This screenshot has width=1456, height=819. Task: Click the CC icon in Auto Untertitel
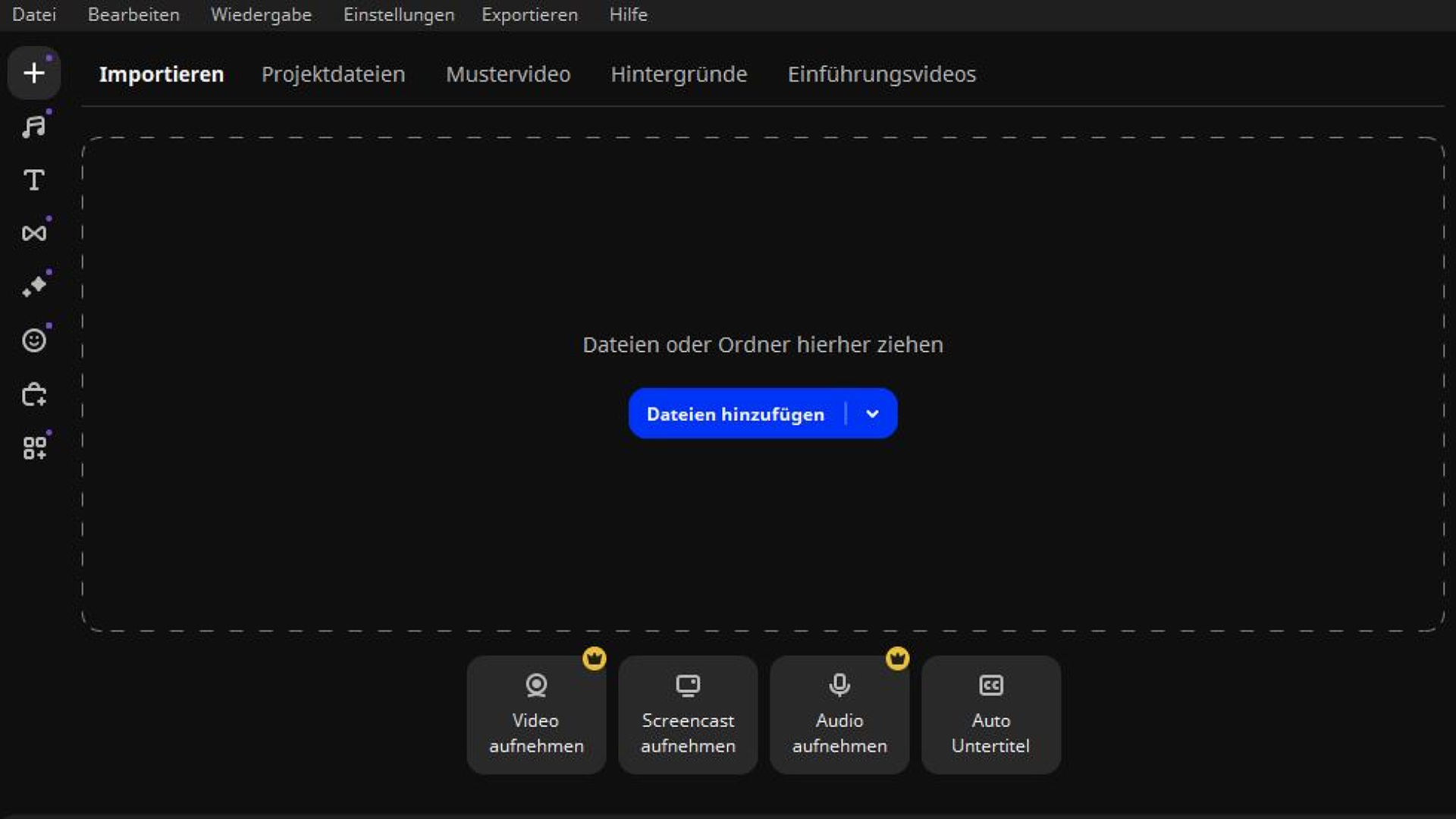991,686
